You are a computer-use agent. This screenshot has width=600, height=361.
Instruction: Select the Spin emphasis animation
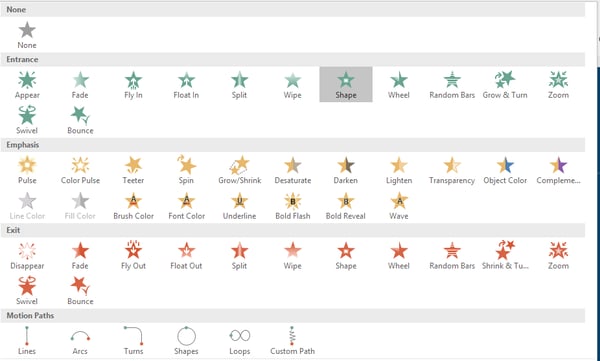click(186, 170)
